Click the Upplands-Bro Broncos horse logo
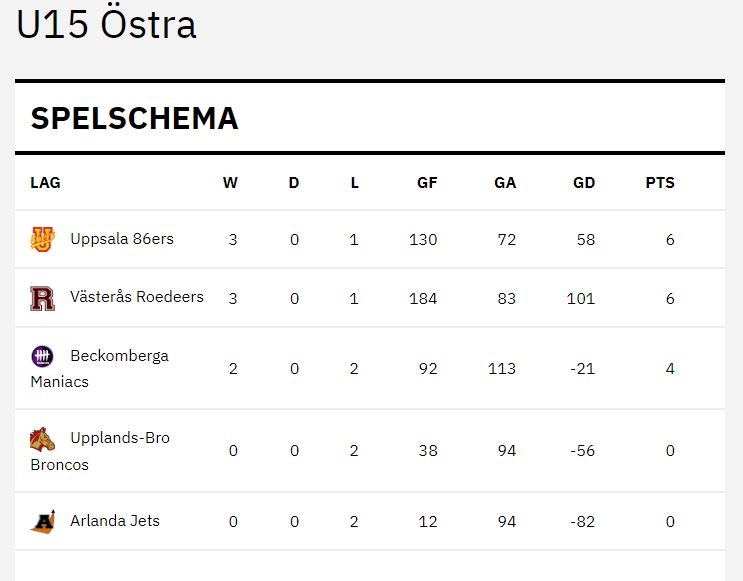This screenshot has height=581, width=743. 43,439
